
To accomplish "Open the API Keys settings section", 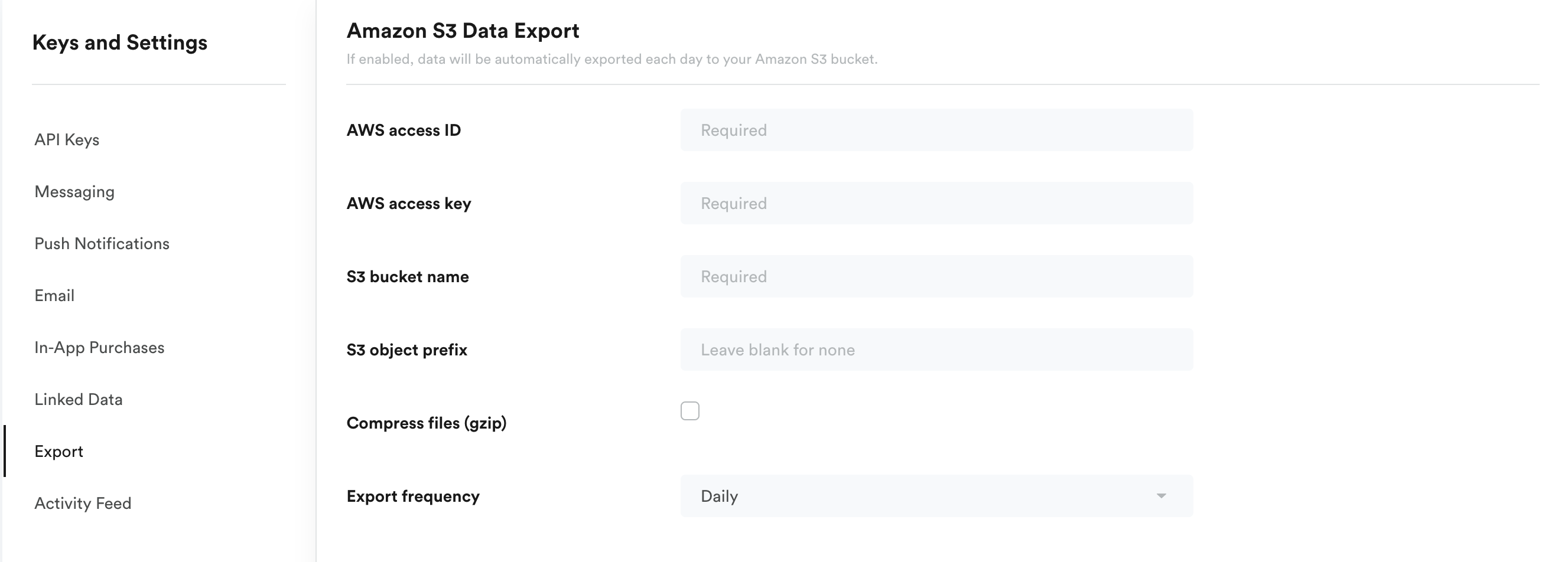I will click(67, 140).
